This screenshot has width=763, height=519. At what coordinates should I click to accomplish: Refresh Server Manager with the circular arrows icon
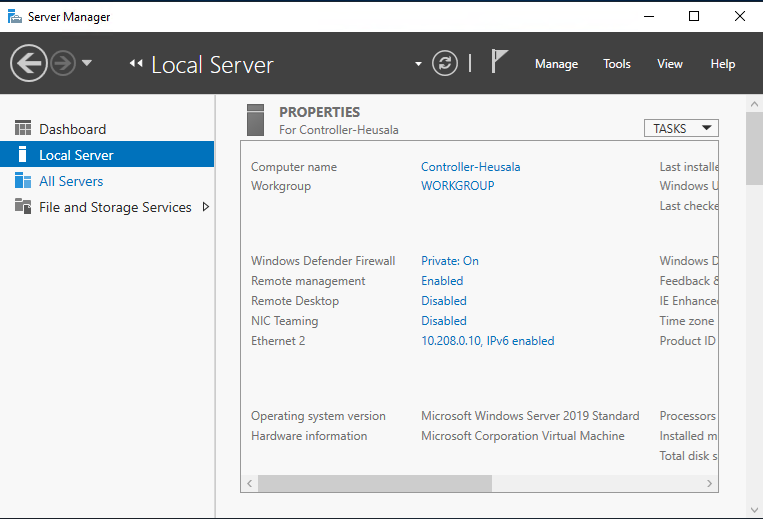(445, 63)
